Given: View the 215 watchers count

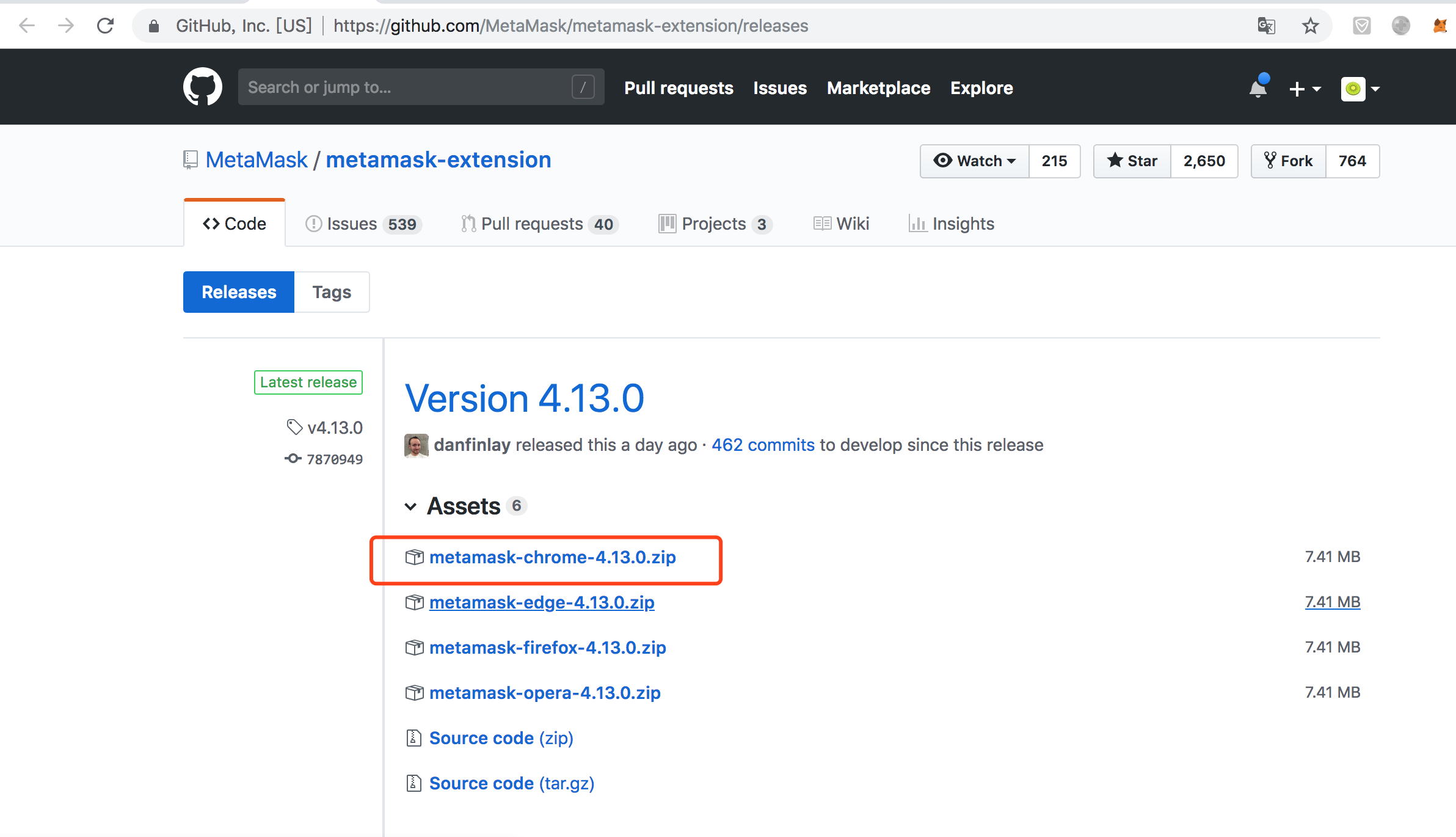Looking at the screenshot, I should 1055,161.
